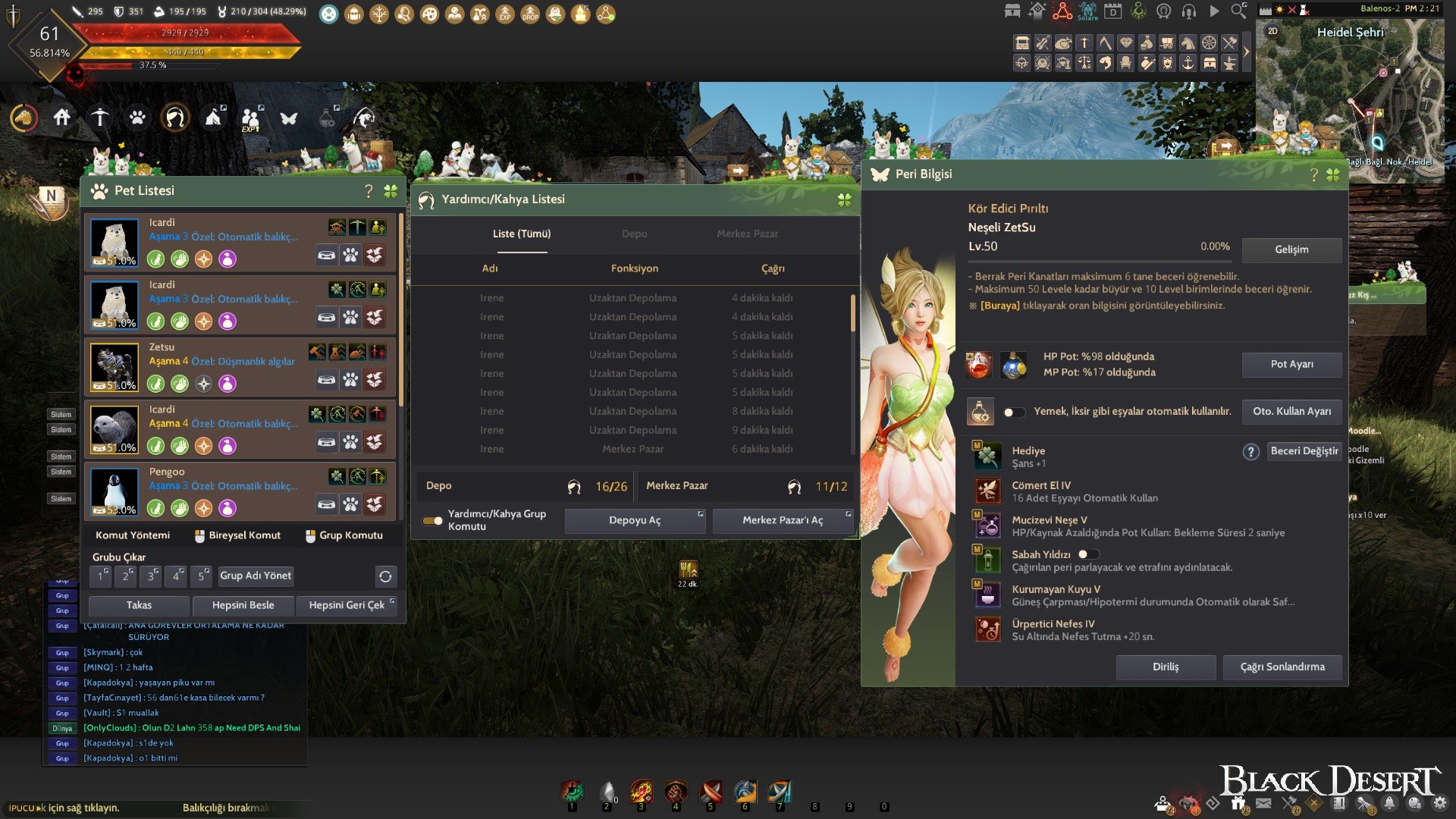The height and width of the screenshot is (819, 1456).
Task: Detach Peri Bilgisi window with clover icon
Action: 1332,174
